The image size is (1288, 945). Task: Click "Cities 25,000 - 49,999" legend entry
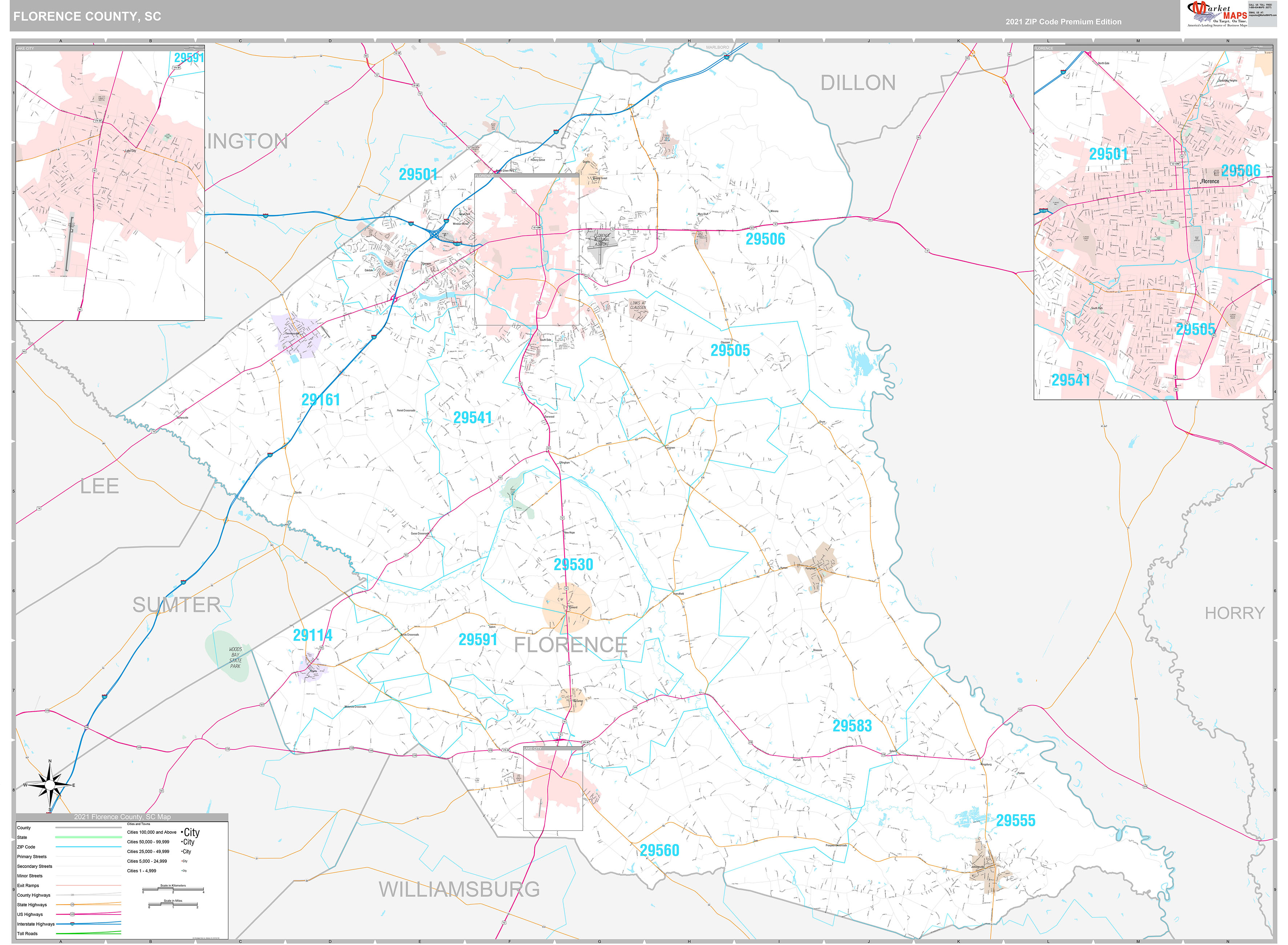(148, 852)
